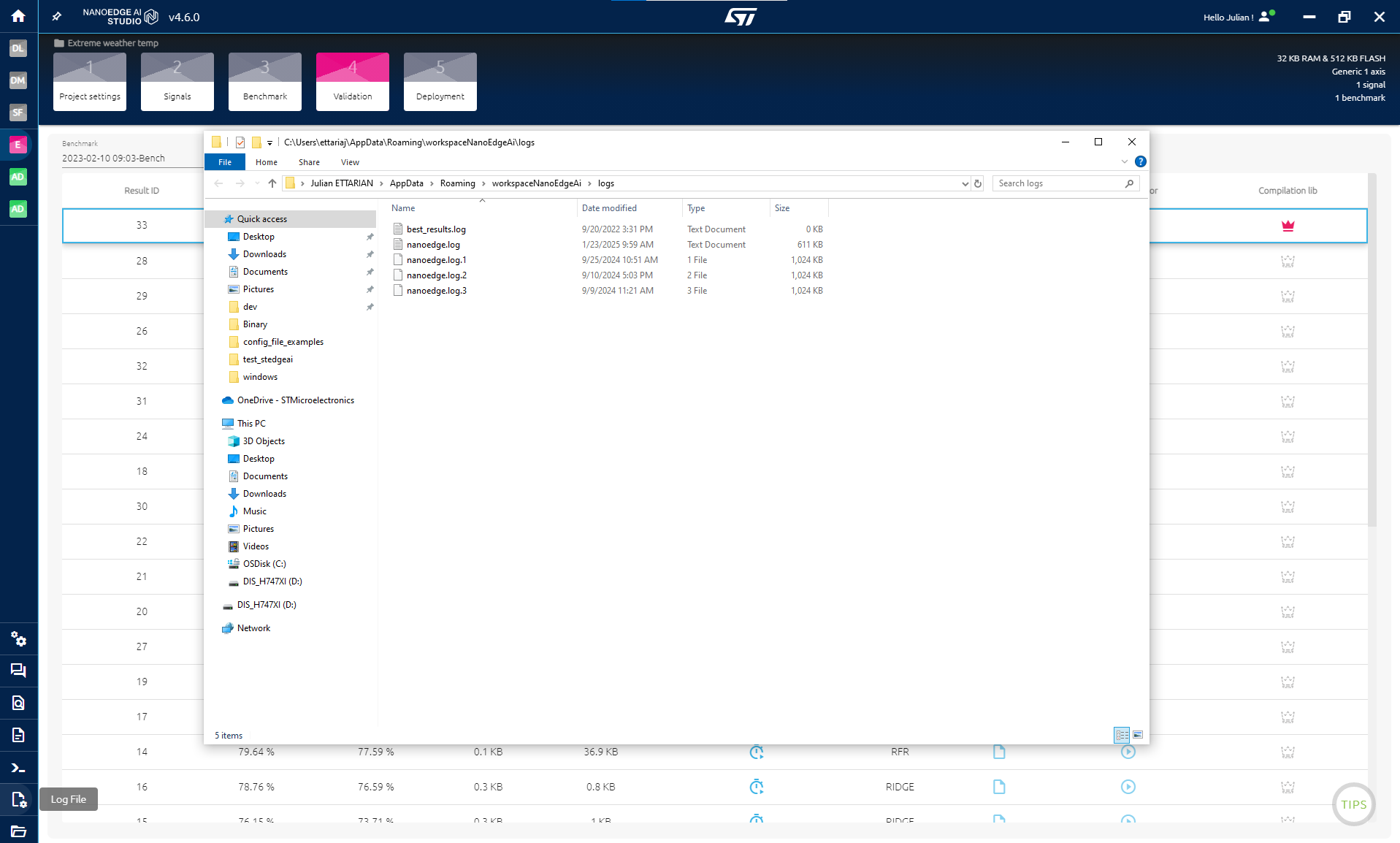Screen dimensions: 1400x843
Task: Switch explorer to details view
Action: pos(1122,735)
